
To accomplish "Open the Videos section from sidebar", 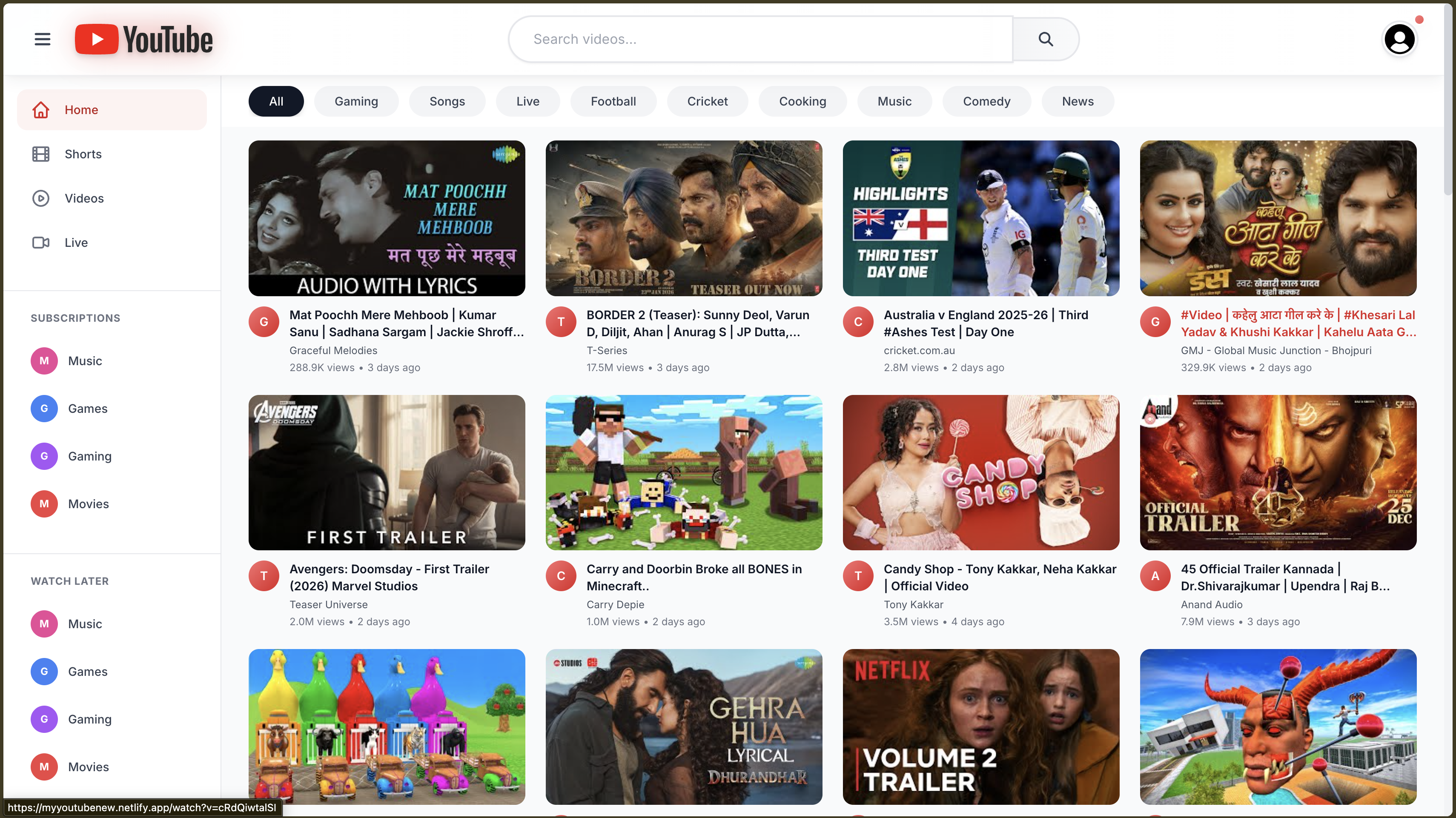I will click(84, 198).
